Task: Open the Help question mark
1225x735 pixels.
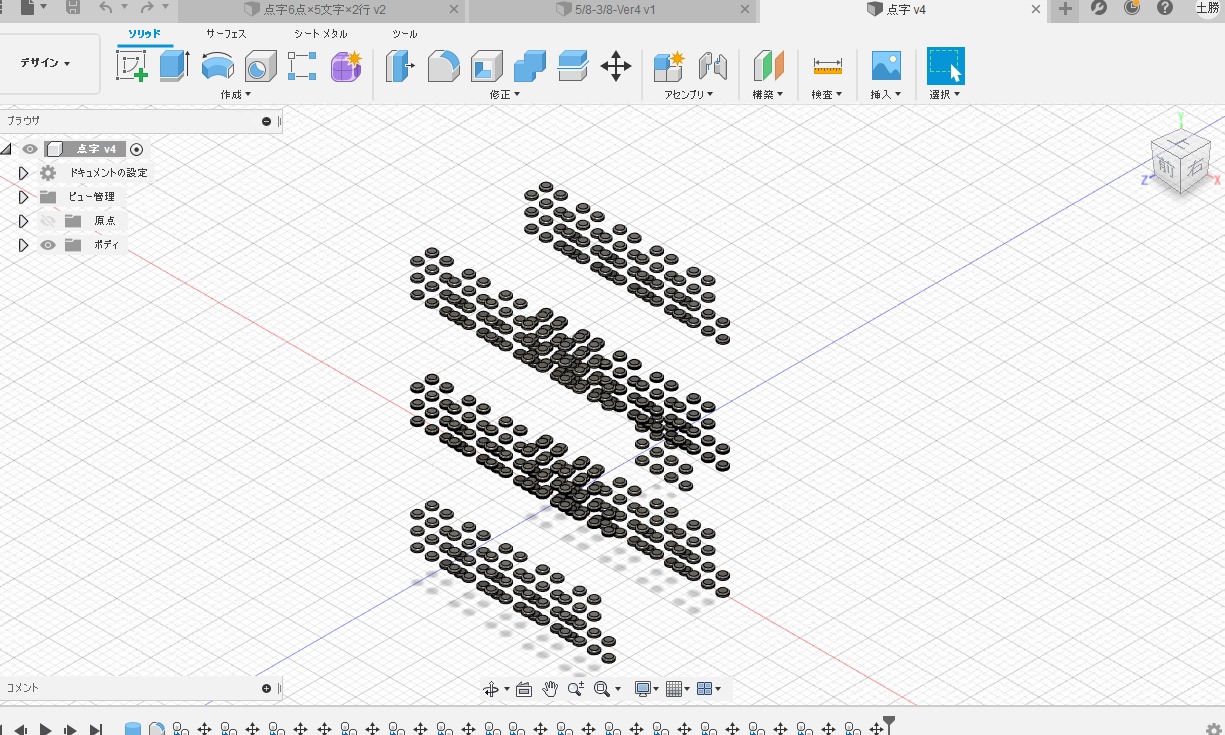Action: pyautogui.click(x=1165, y=8)
